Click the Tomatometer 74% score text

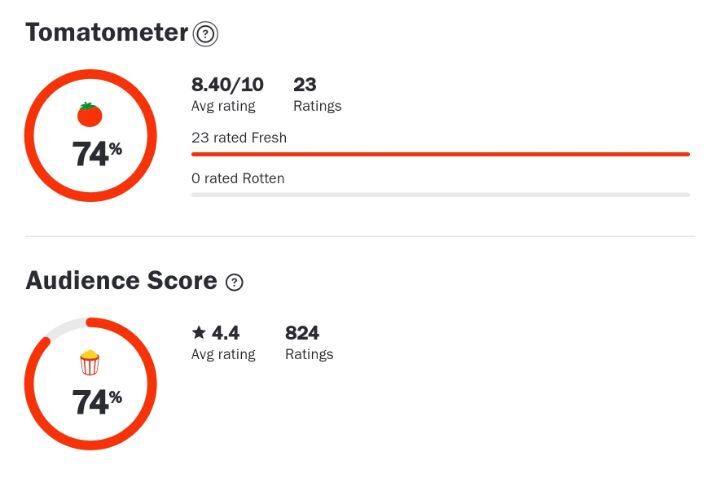point(96,154)
